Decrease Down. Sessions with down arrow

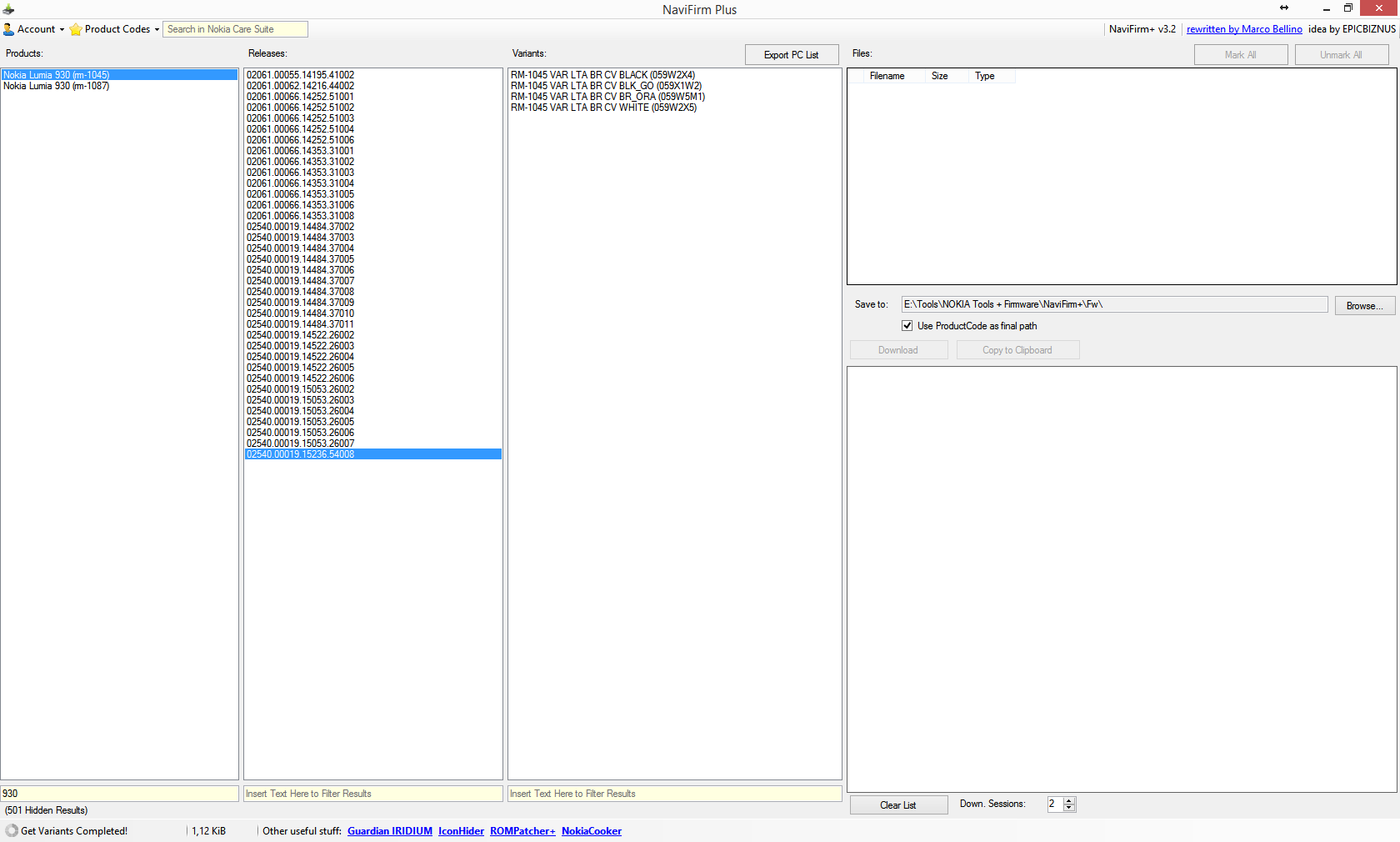[x=1069, y=808]
